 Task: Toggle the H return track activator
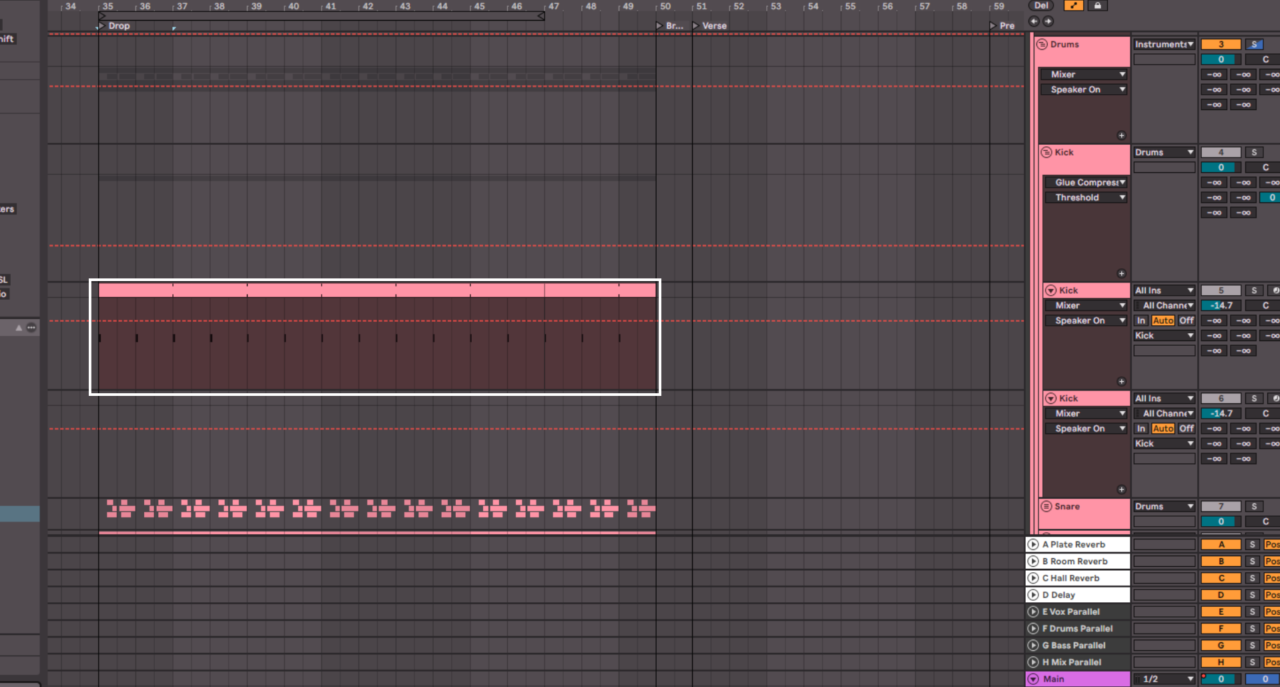[1220, 662]
